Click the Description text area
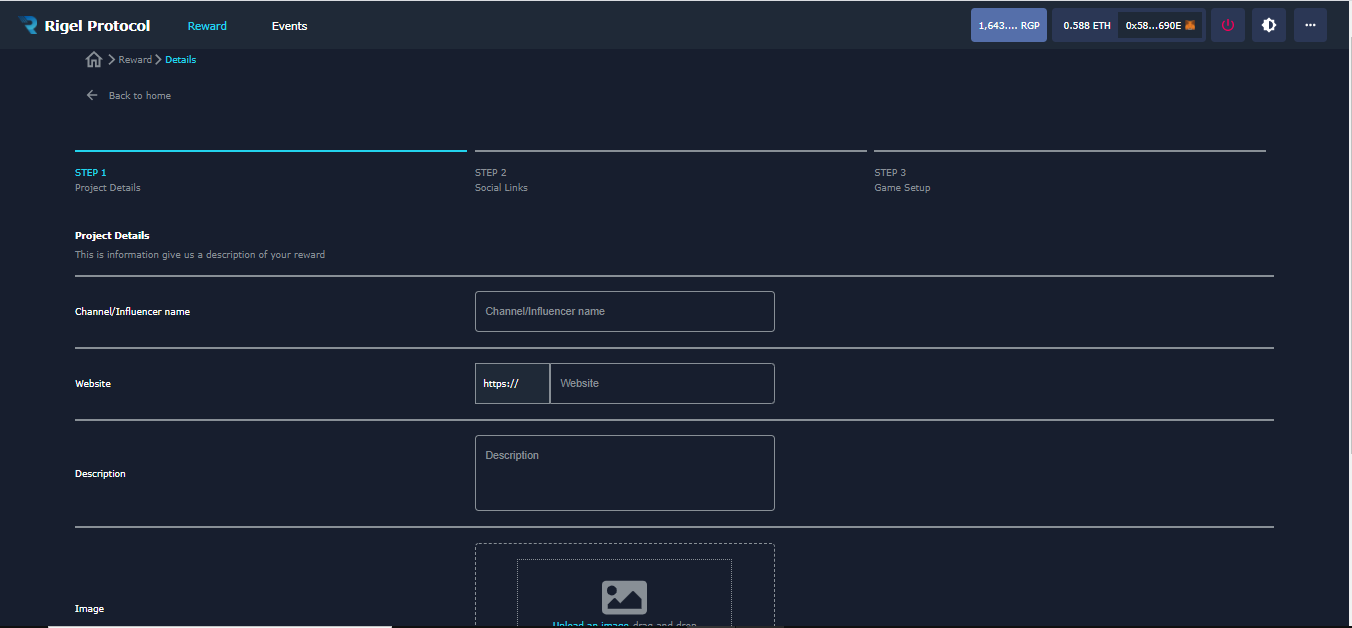The width and height of the screenshot is (1352, 628). pos(624,473)
